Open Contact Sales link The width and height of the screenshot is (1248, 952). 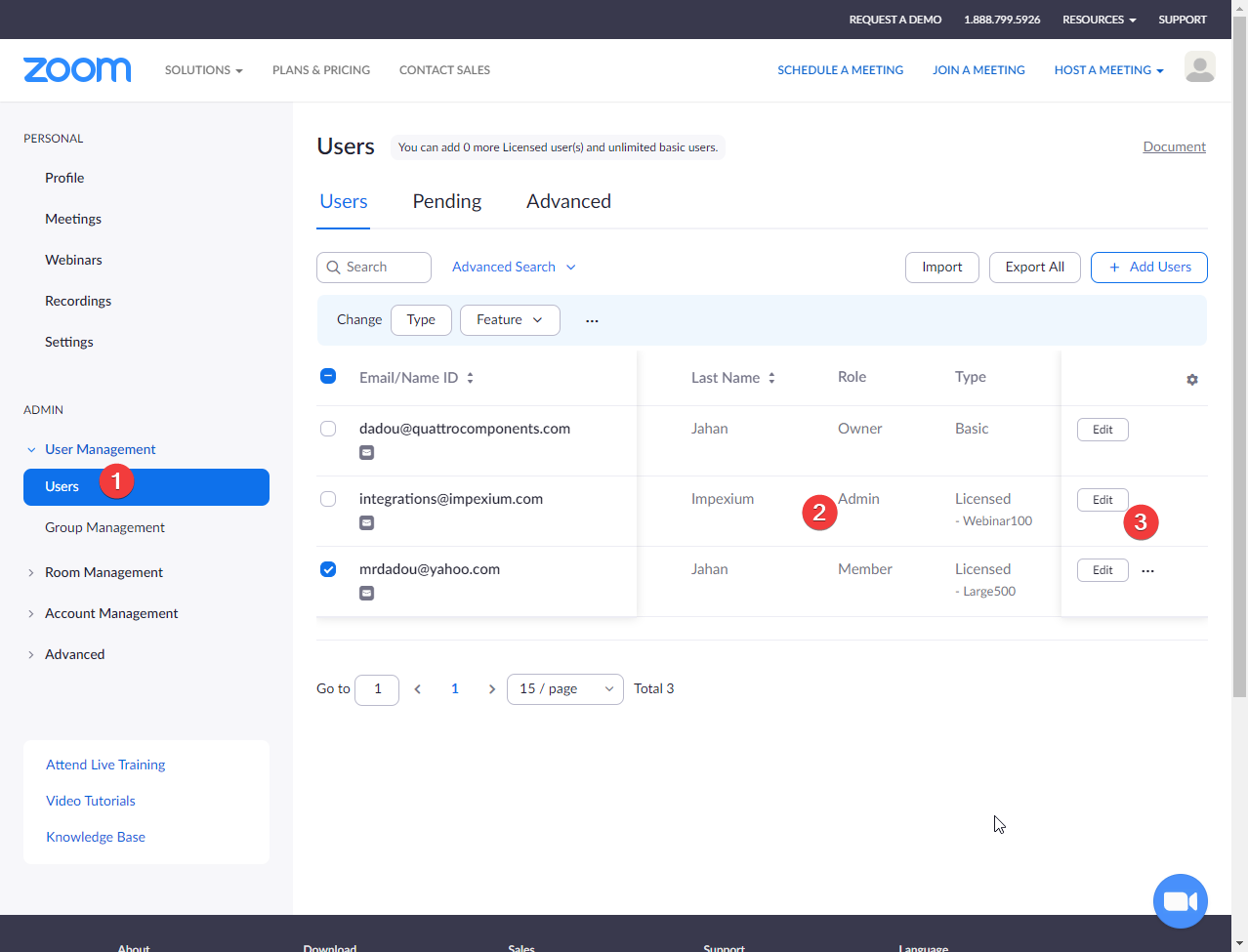444,70
